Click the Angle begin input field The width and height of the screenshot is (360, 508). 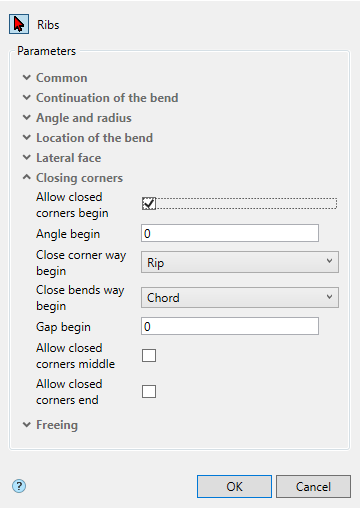point(230,233)
